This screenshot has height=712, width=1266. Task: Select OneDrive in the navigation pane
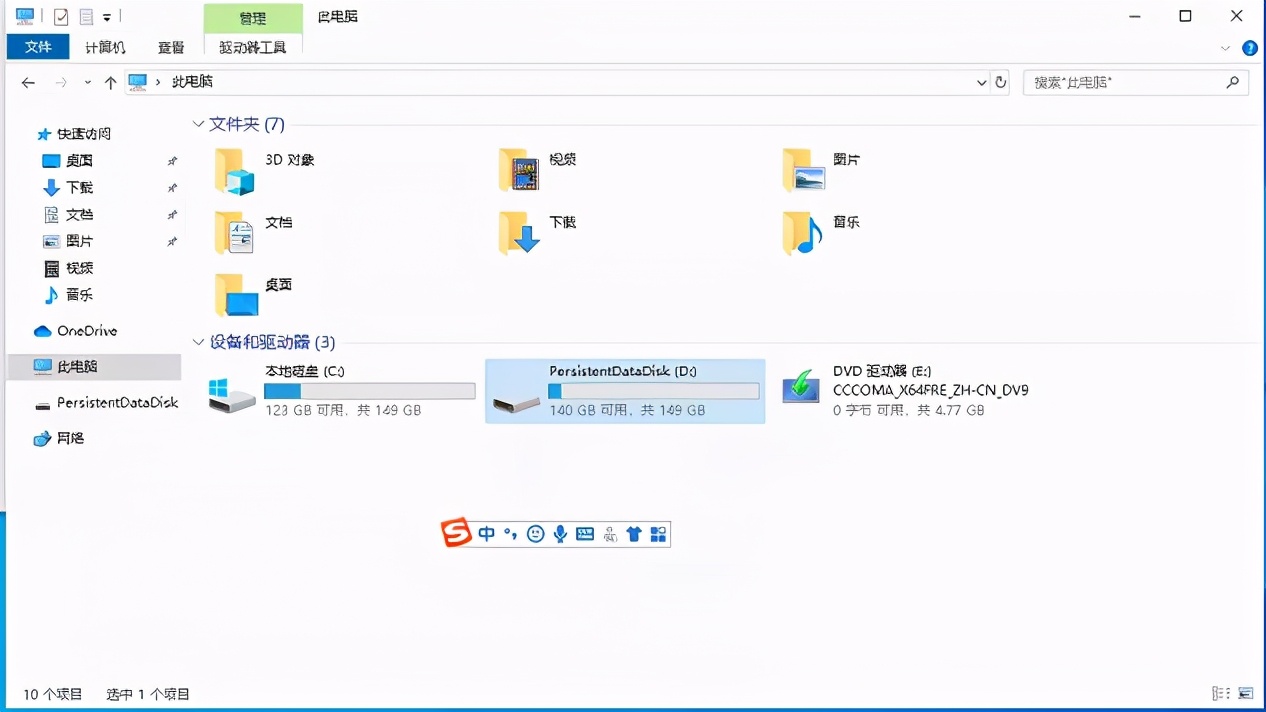click(86, 331)
